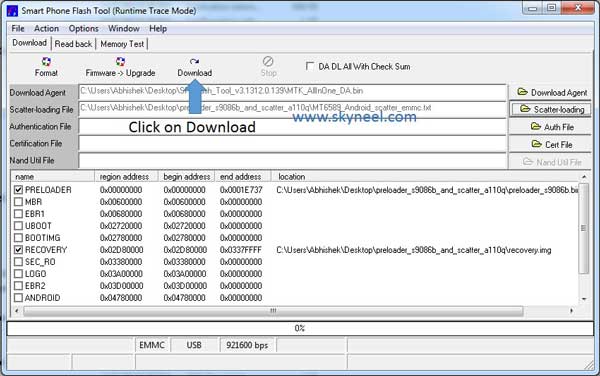This screenshot has width=600, height=376.
Task: Click the 'region address' column header
Action: coord(127,177)
